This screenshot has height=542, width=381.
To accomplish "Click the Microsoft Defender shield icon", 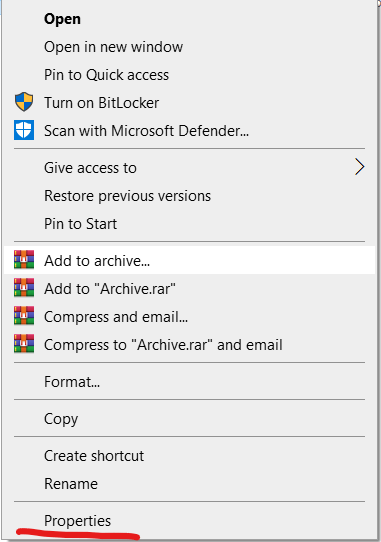I will [24, 130].
